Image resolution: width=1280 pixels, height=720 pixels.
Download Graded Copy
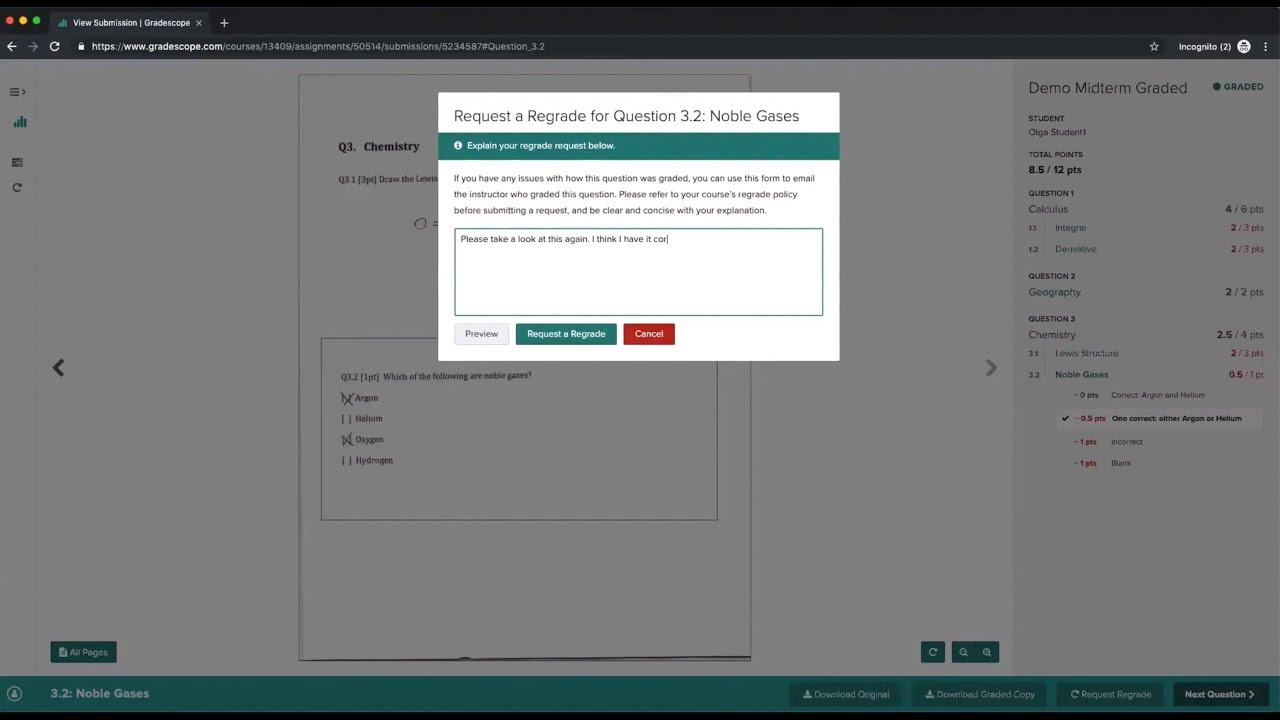pos(980,694)
